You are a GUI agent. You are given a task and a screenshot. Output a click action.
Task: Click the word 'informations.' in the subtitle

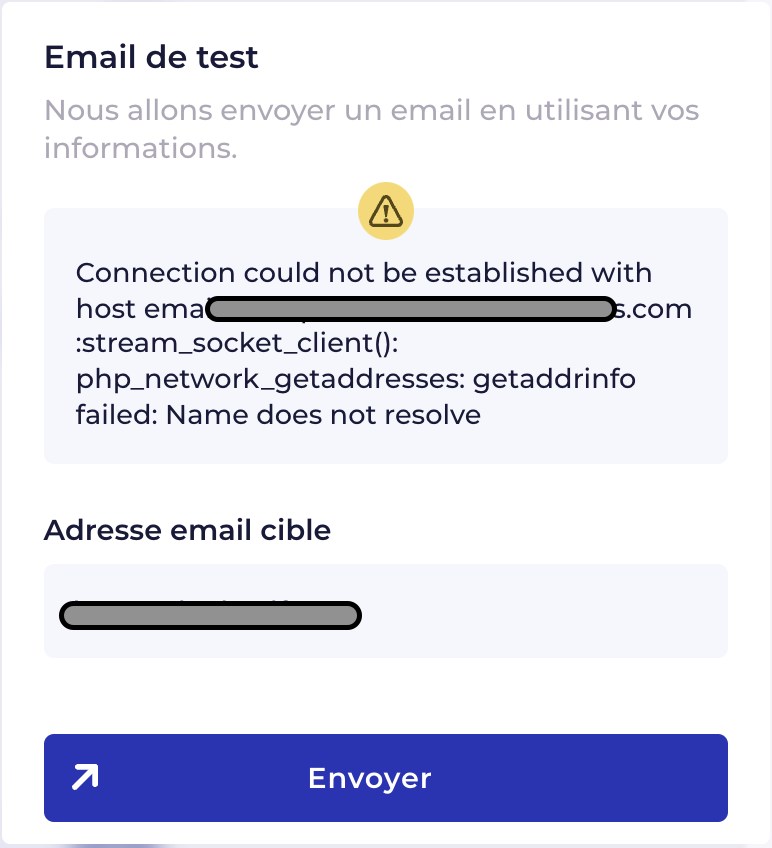tap(141, 148)
